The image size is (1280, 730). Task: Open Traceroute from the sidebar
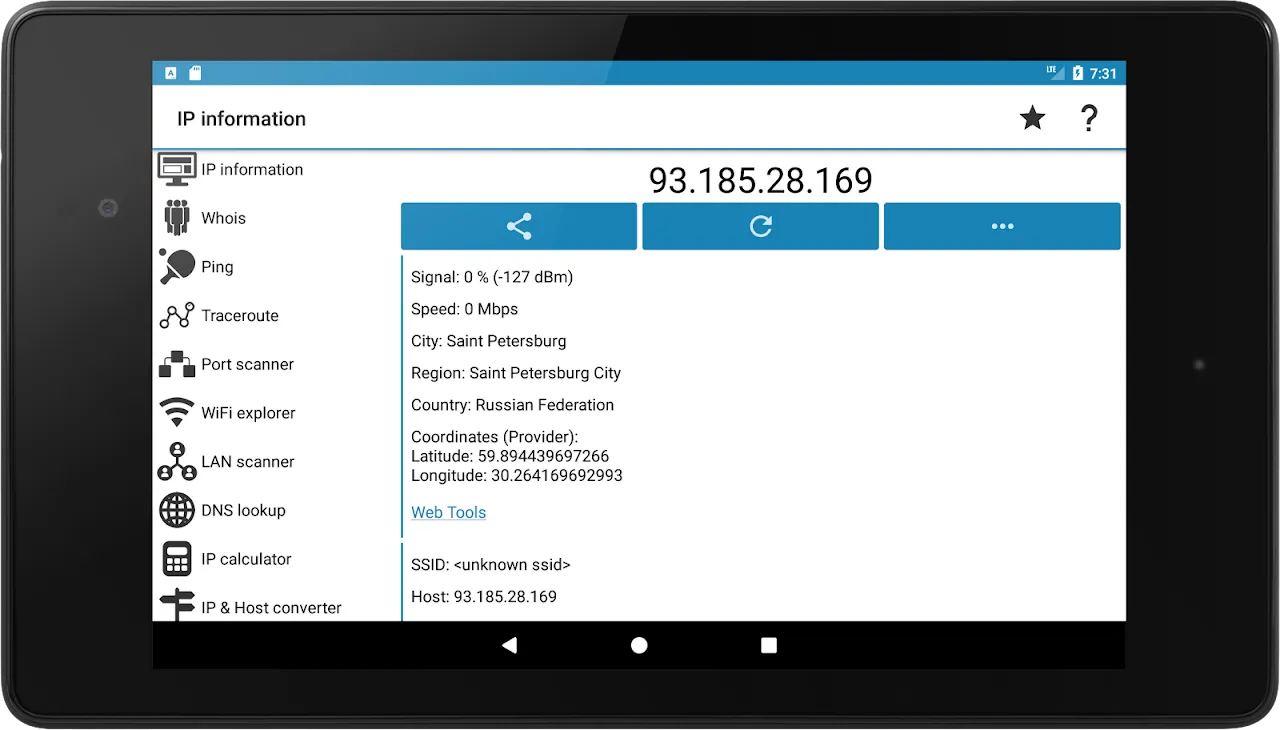point(239,316)
